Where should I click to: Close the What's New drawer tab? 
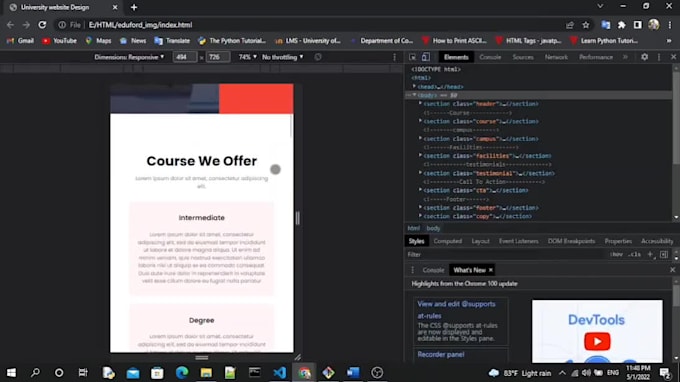coord(490,270)
